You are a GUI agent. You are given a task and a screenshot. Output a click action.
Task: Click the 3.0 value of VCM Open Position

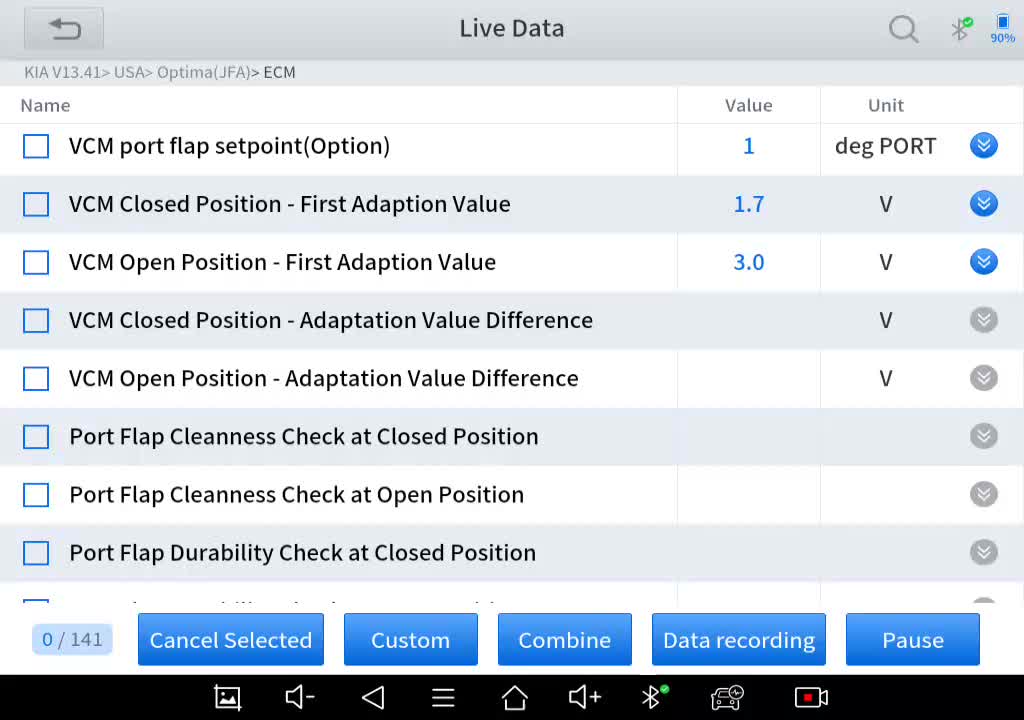[x=748, y=263]
